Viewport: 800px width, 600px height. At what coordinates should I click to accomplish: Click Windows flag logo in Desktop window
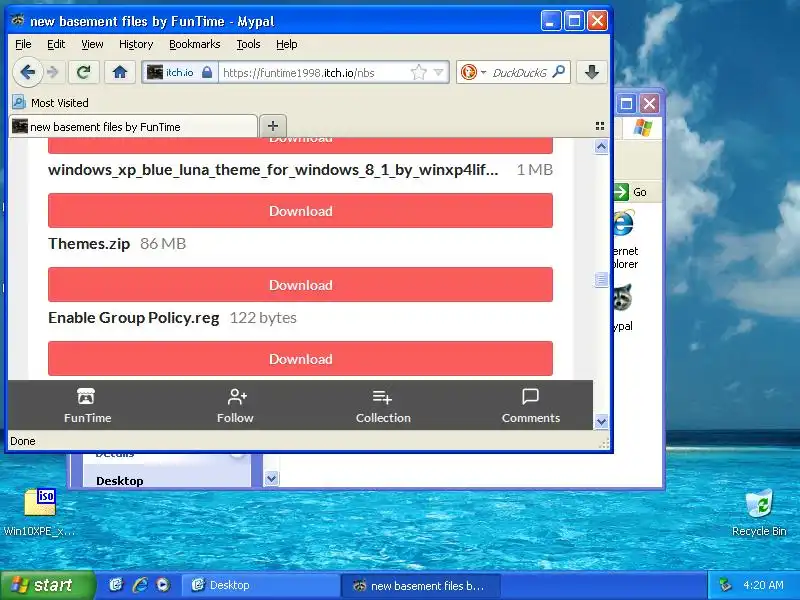(x=643, y=128)
